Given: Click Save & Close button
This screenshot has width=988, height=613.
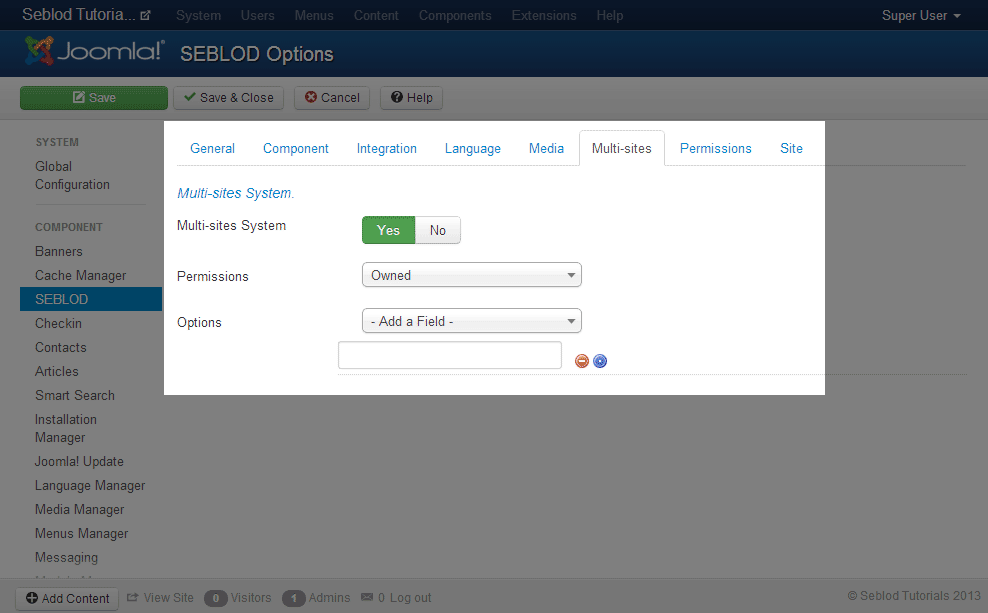Looking at the screenshot, I should click(229, 98).
